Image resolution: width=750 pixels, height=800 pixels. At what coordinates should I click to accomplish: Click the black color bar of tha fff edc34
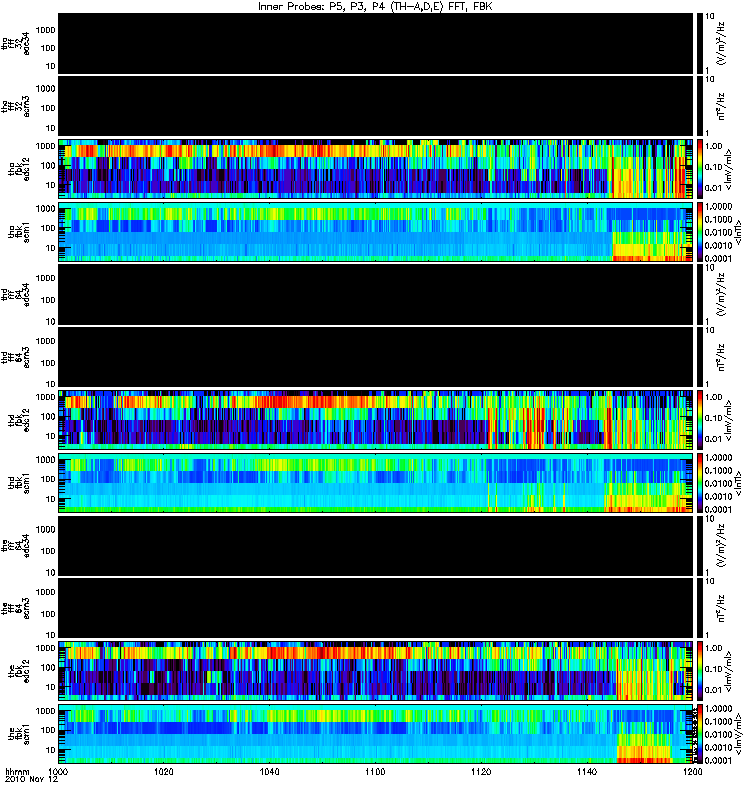point(700,44)
